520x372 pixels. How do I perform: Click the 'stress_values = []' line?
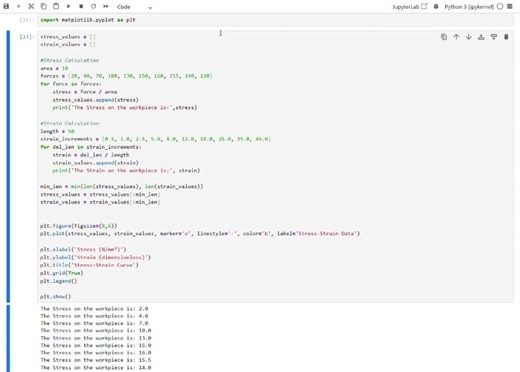click(x=68, y=37)
